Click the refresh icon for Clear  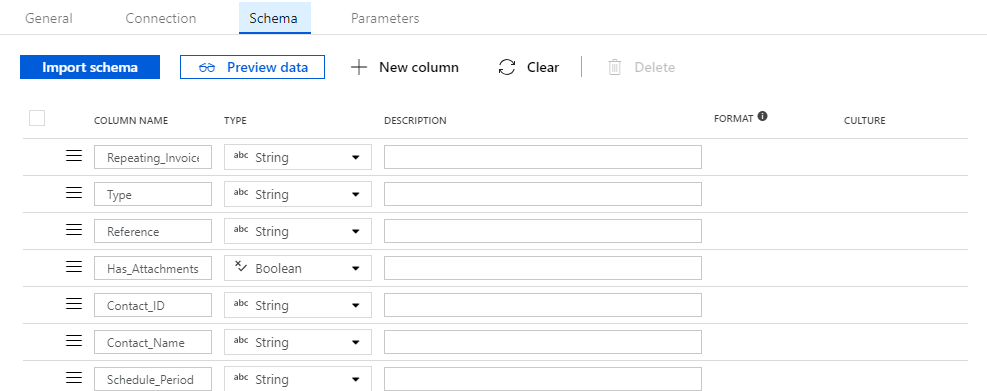tap(507, 67)
